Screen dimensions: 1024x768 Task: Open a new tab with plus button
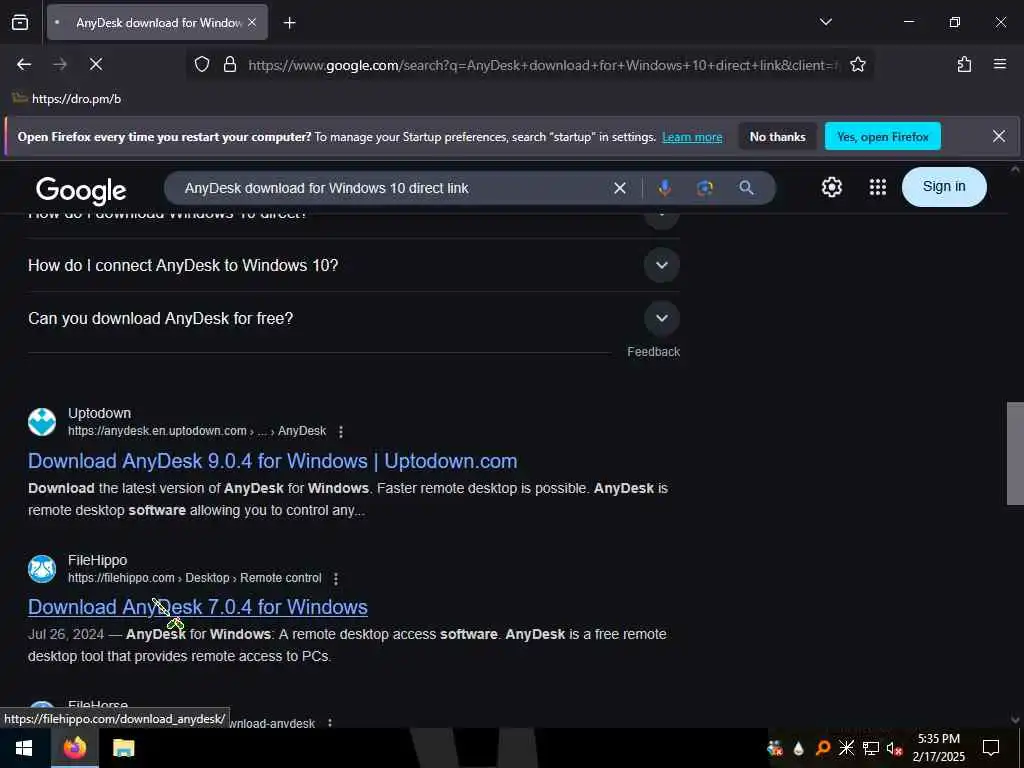pos(289,23)
